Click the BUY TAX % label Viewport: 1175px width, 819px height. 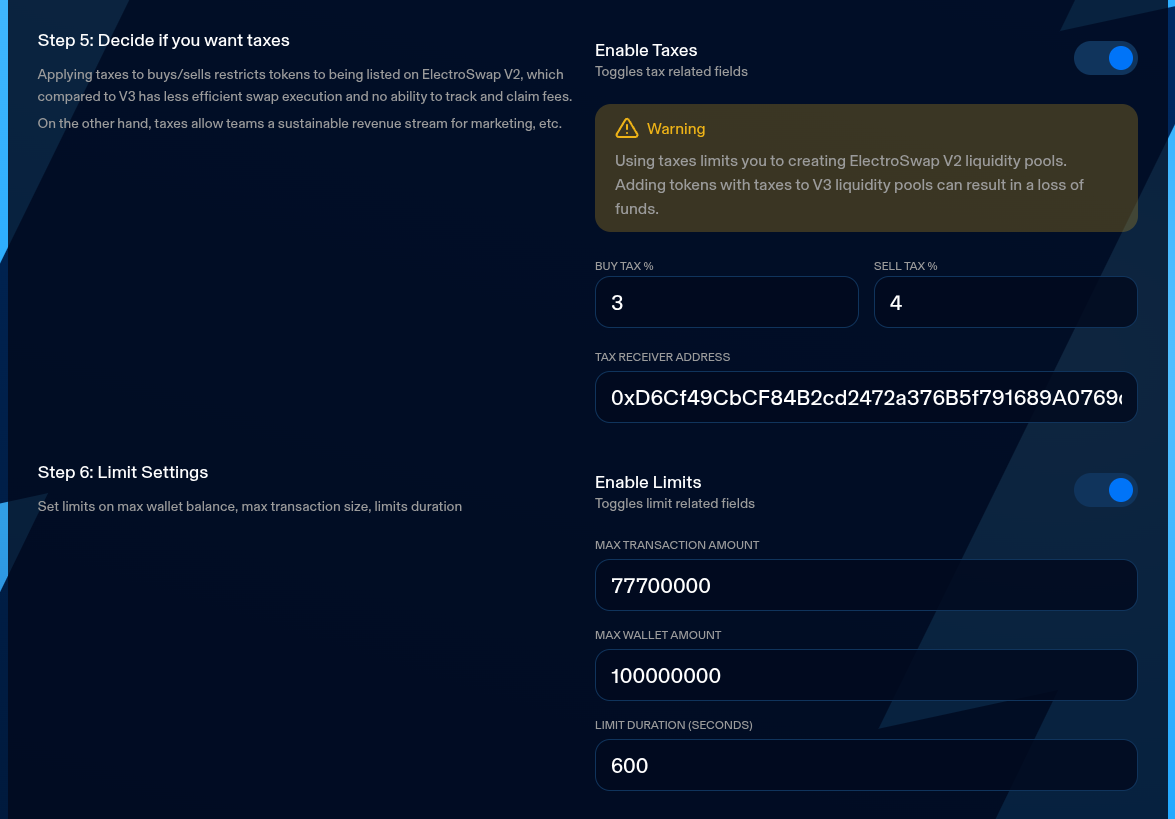(624, 266)
